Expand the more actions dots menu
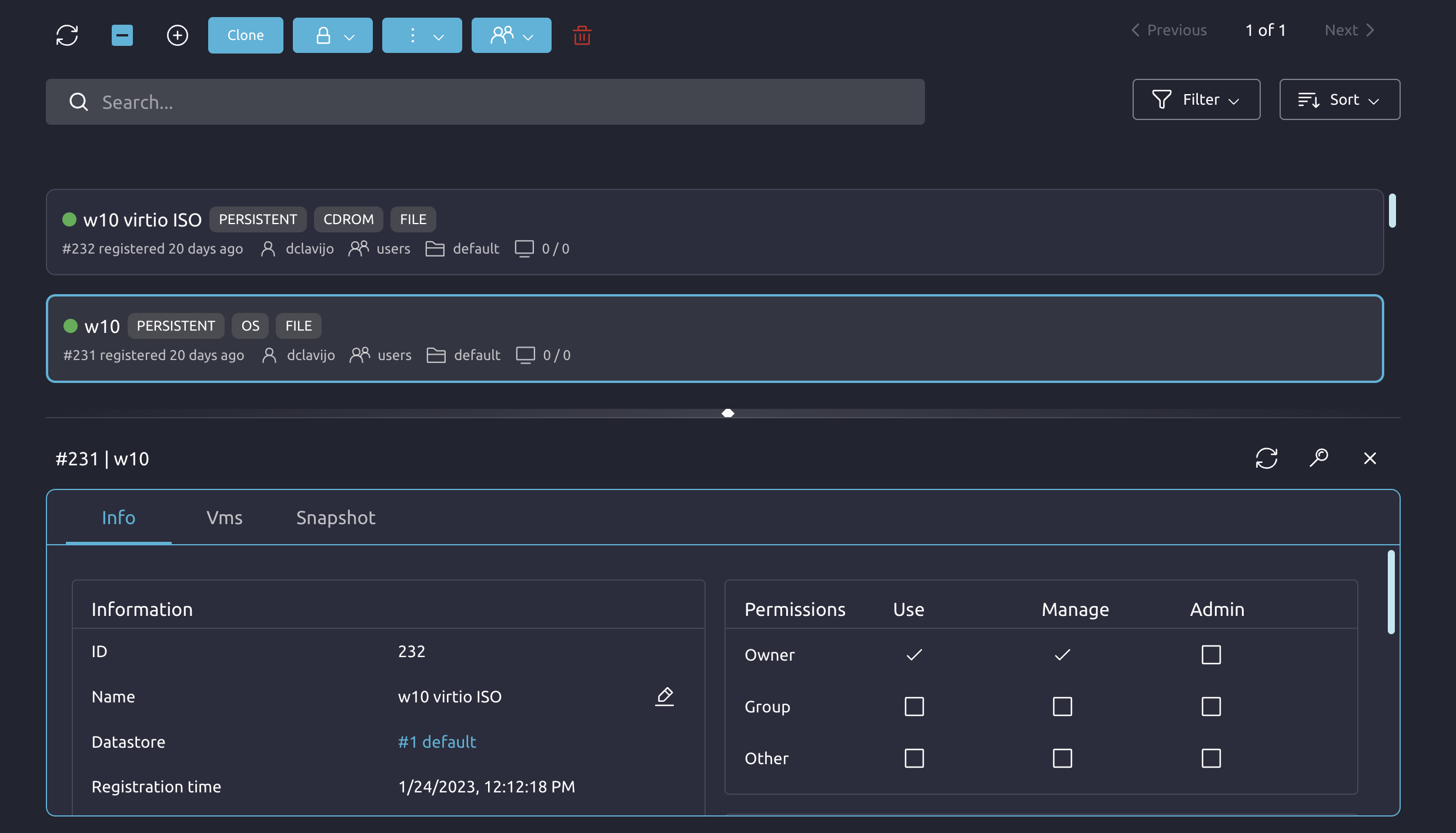 (421, 35)
